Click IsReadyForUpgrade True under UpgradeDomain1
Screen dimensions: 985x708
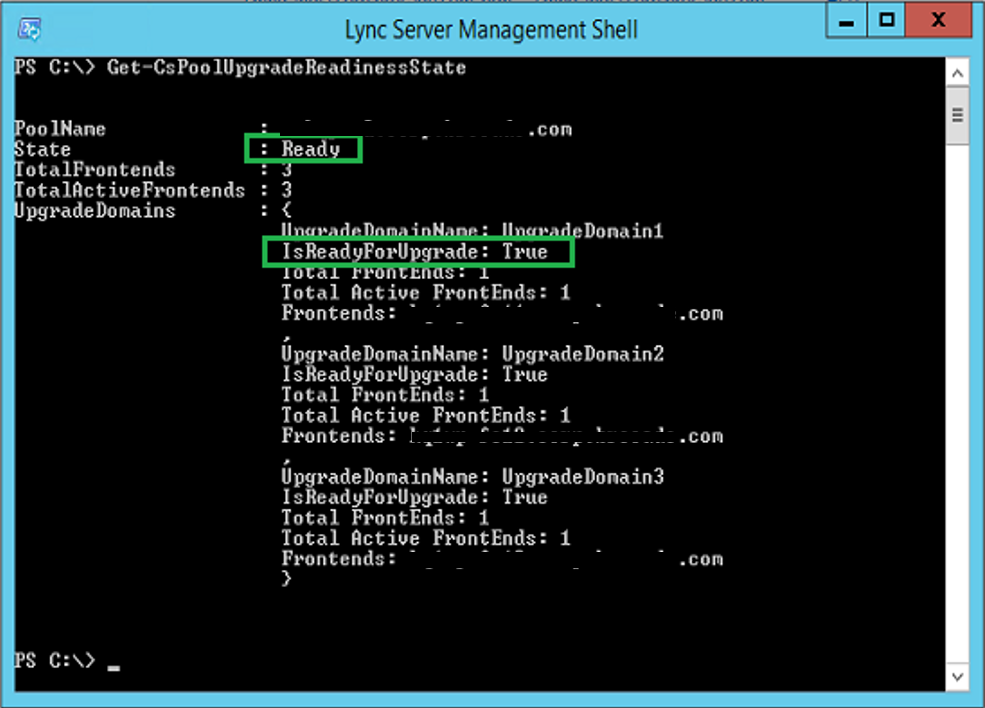point(415,252)
